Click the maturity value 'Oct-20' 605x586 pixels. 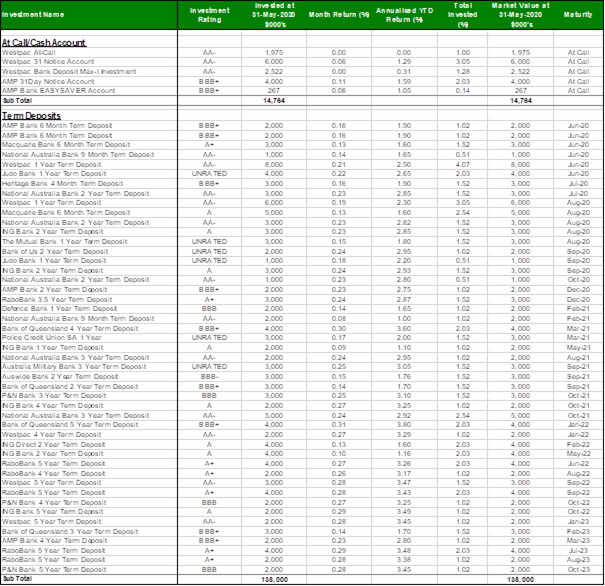tap(578, 280)
